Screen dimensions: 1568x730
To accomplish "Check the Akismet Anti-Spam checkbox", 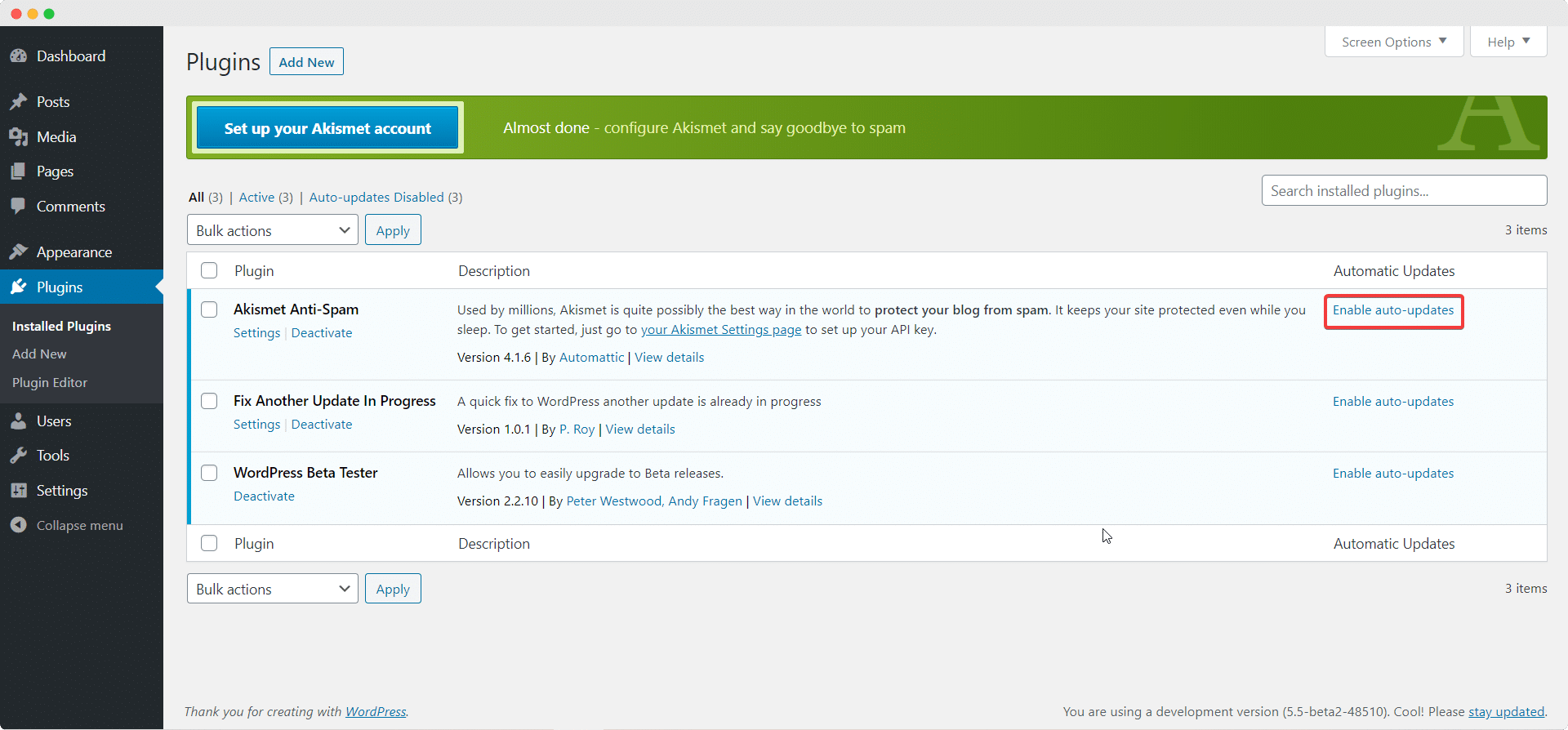I will point(209,309).
